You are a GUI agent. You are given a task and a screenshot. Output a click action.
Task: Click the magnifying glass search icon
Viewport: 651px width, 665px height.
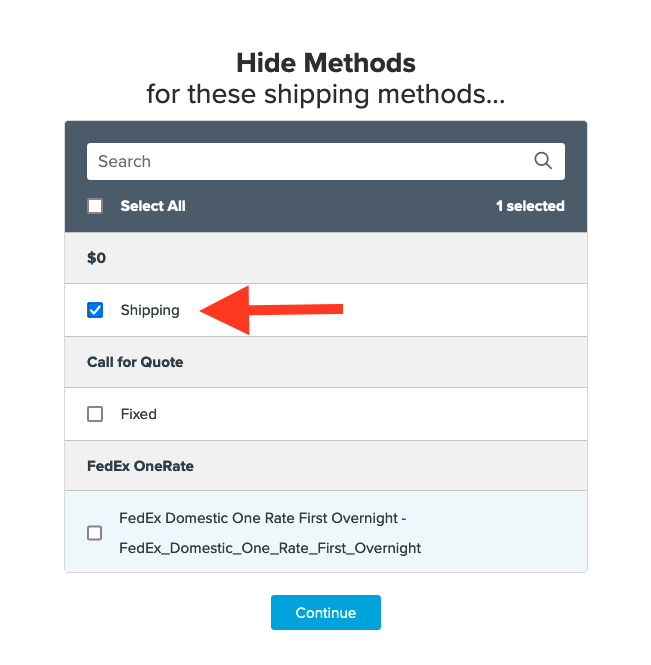(x=543, y=161)
